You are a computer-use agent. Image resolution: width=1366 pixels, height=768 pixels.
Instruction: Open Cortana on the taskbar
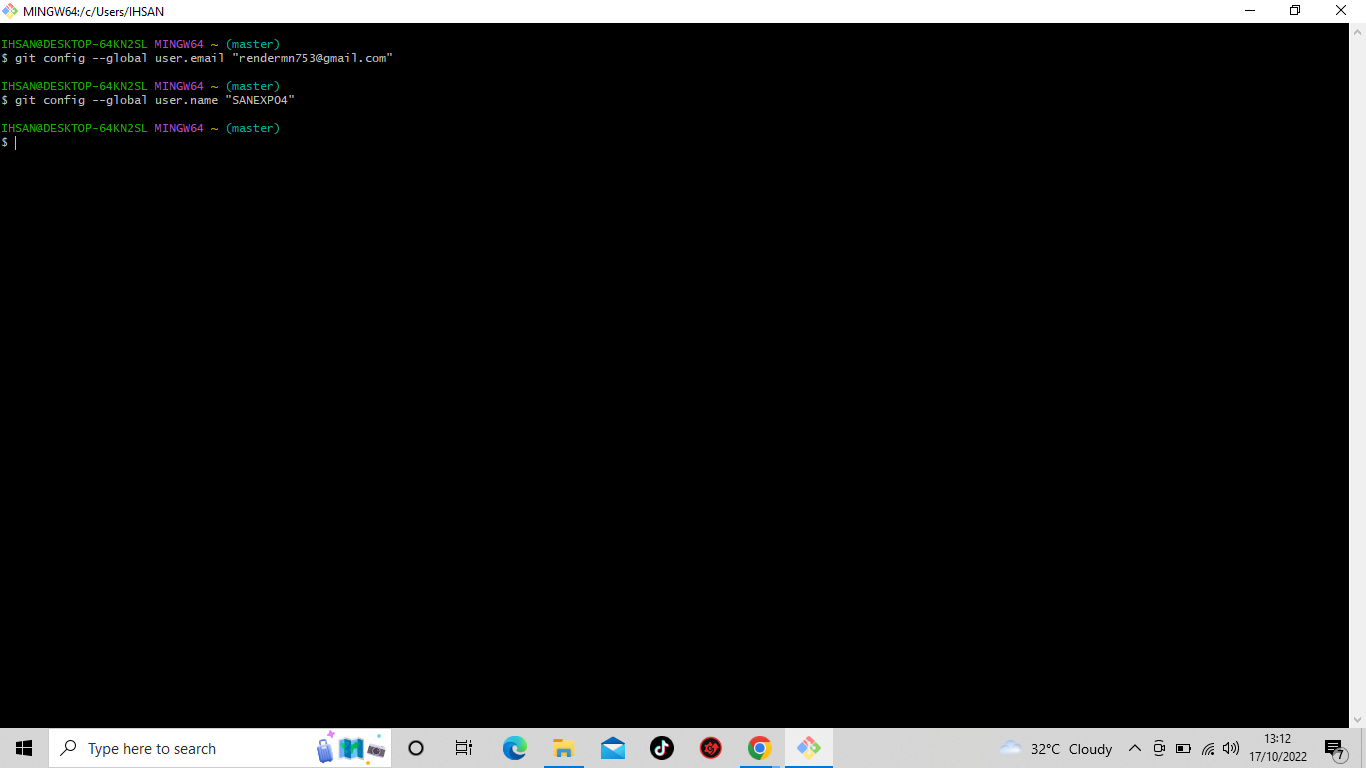tap(415, 748)
